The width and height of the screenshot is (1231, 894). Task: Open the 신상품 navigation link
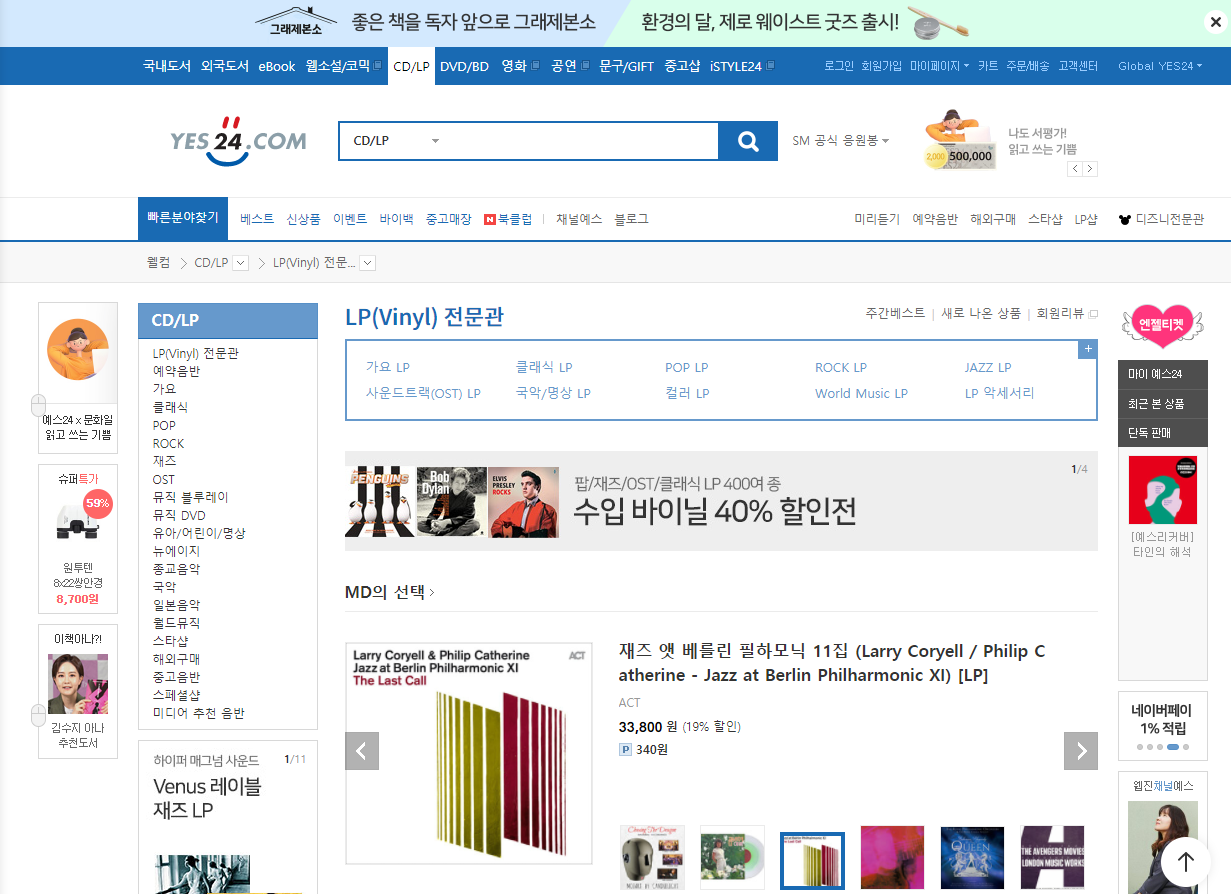304,219
